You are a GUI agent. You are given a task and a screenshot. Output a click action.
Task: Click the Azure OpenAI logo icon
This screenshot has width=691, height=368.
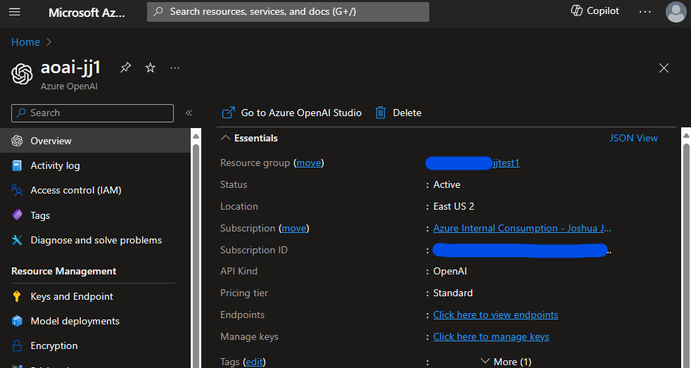22,74
